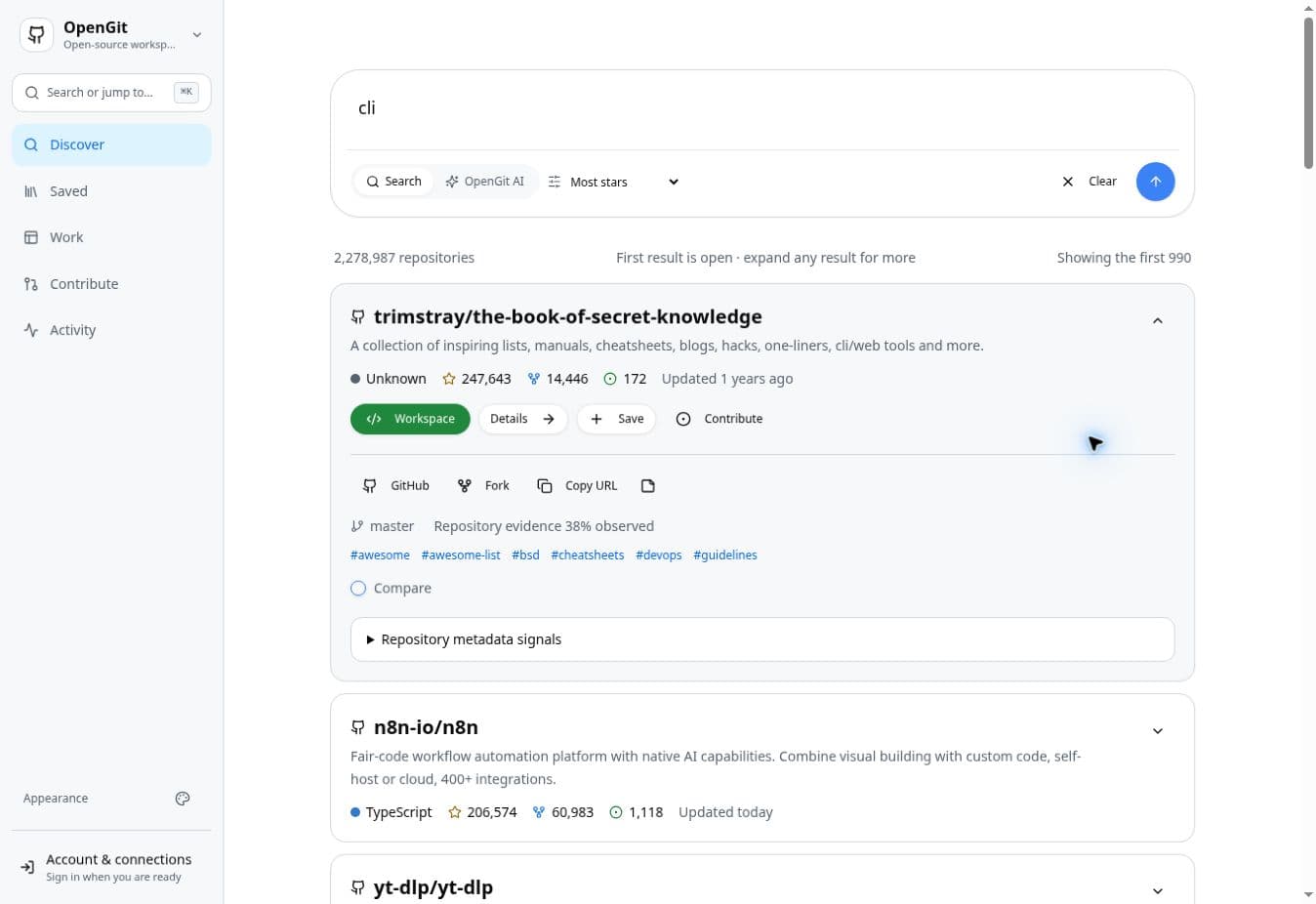
Task: Click the repo icon beside trimstray/the-book-of-secret-knowledge
Action: pos(358,317)
